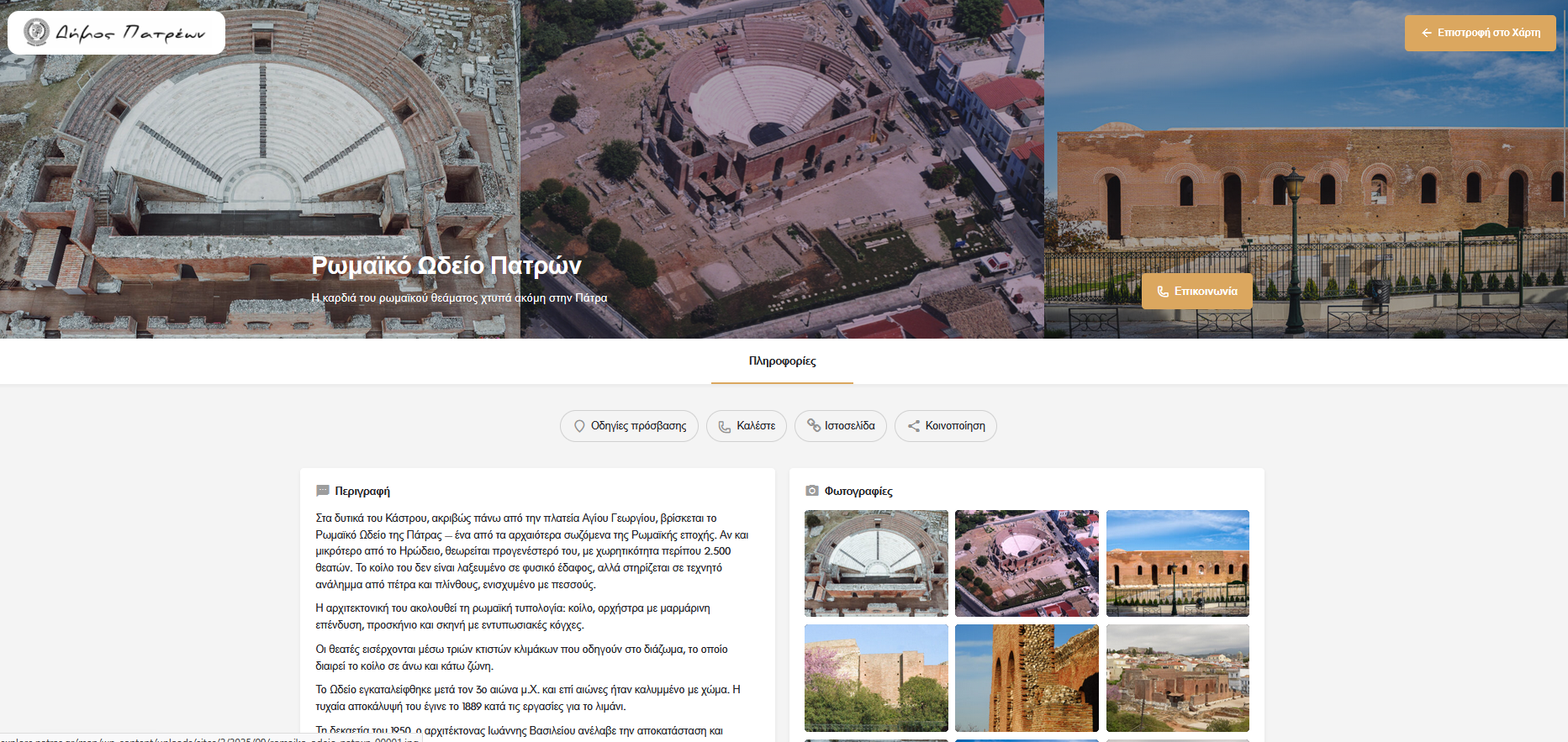Screen dimensions: 1568x742
Task: Click the link chain icon beside Ιστοσελίδα
Action: tap(813, 426)
